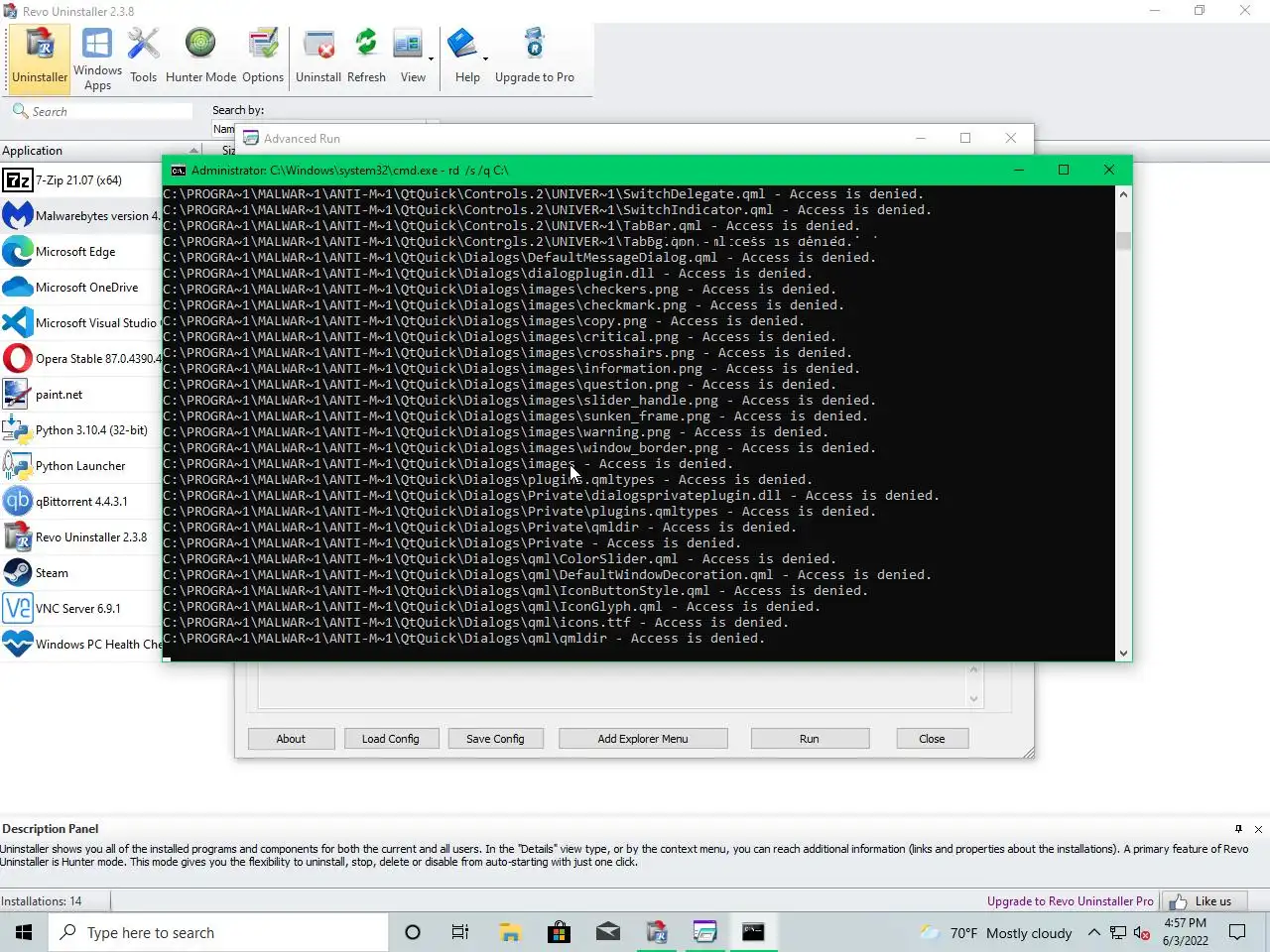Screen dimensions: 1270x952
Task: Click the Advanced Run textbox scroll up arrow
Action: tap(974, 669)
